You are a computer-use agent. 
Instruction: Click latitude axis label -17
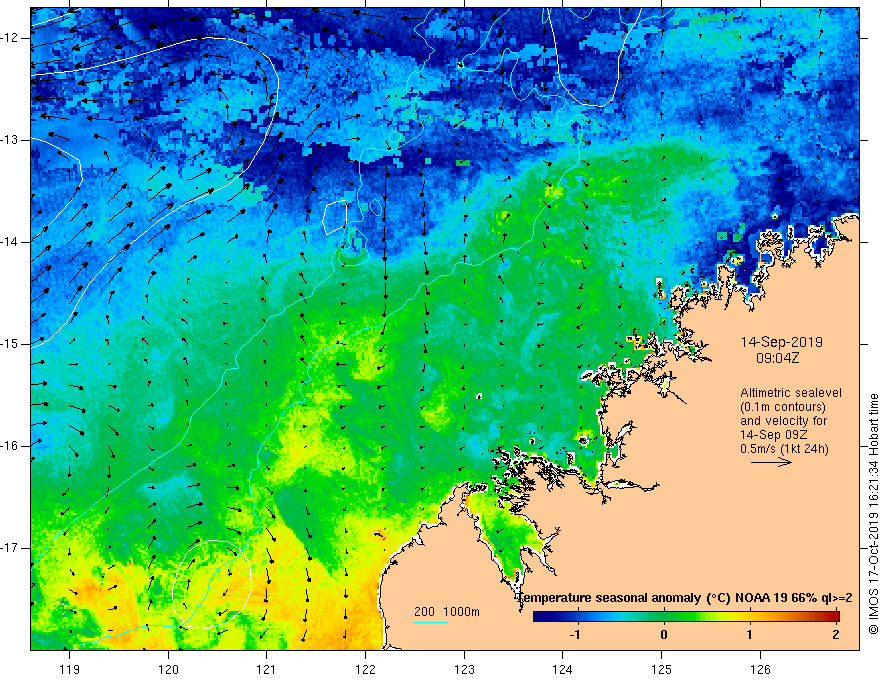pos(10,548)
